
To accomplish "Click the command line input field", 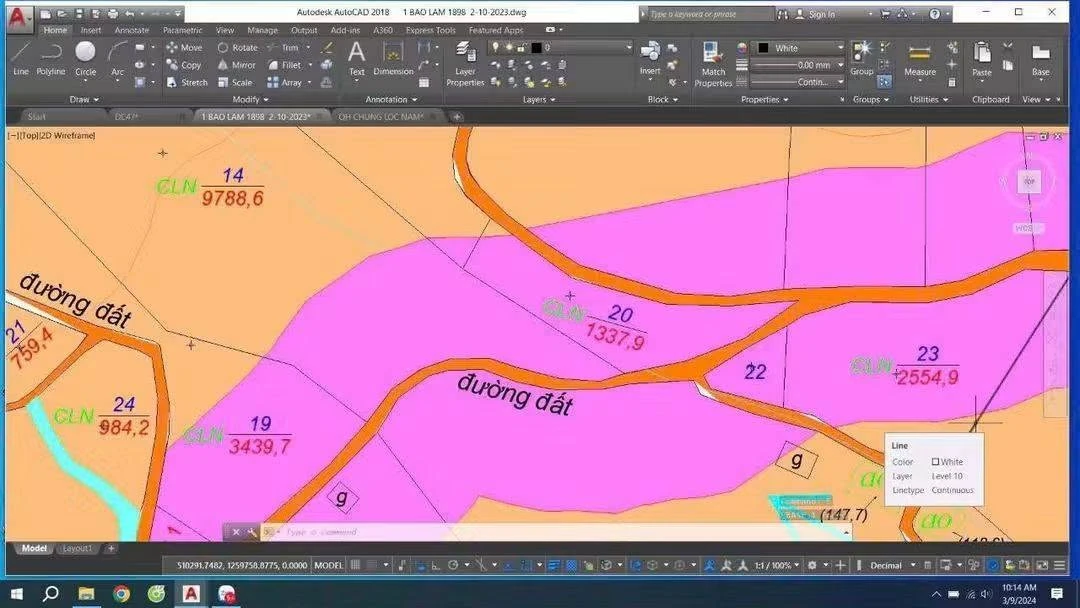I will pyautogui.click(x=558, y=532).
